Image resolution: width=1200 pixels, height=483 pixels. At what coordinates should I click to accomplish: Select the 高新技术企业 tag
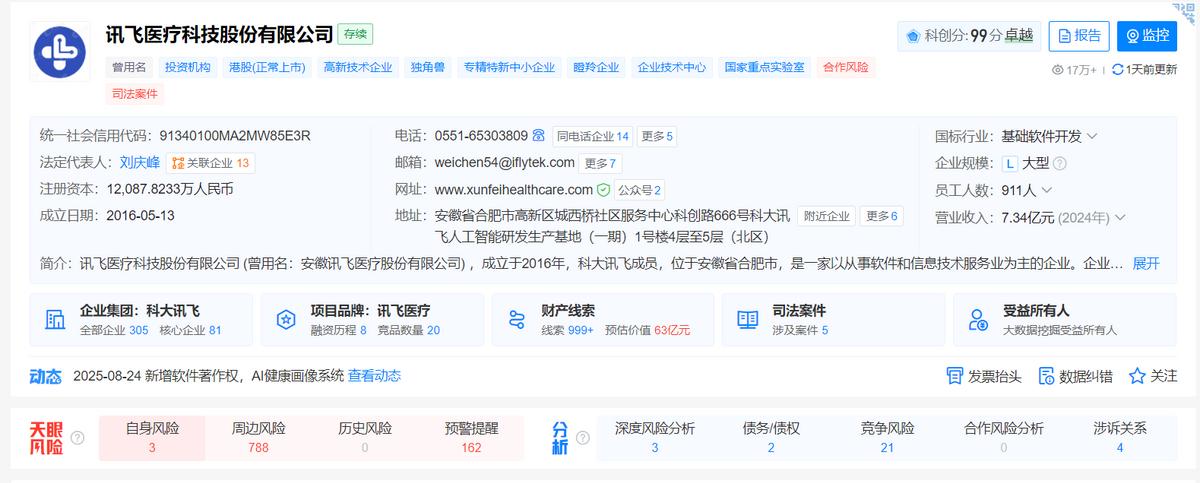[x=357, y=68]
